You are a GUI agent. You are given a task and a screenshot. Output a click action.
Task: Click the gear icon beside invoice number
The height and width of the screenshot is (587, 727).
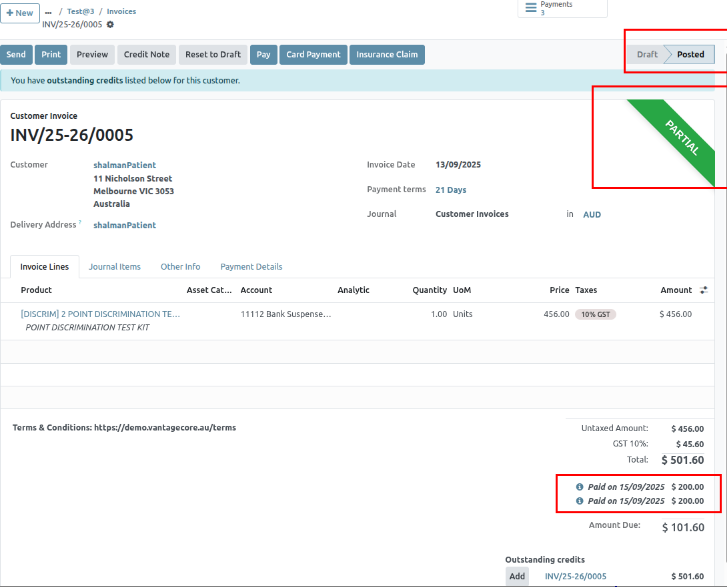(x=110, y=24)
